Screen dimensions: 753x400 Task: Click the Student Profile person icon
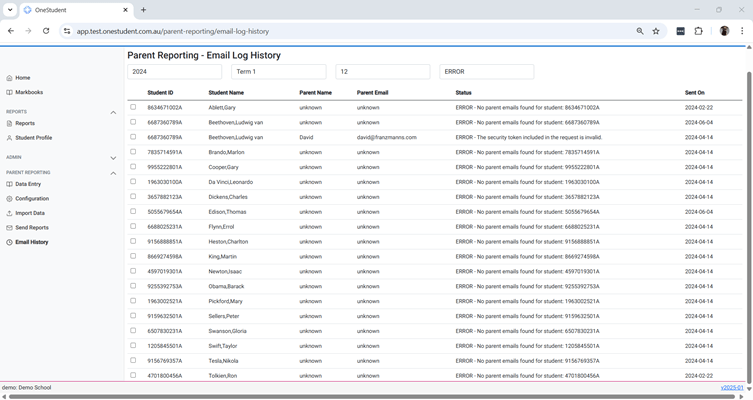click(x=9, y=138)
